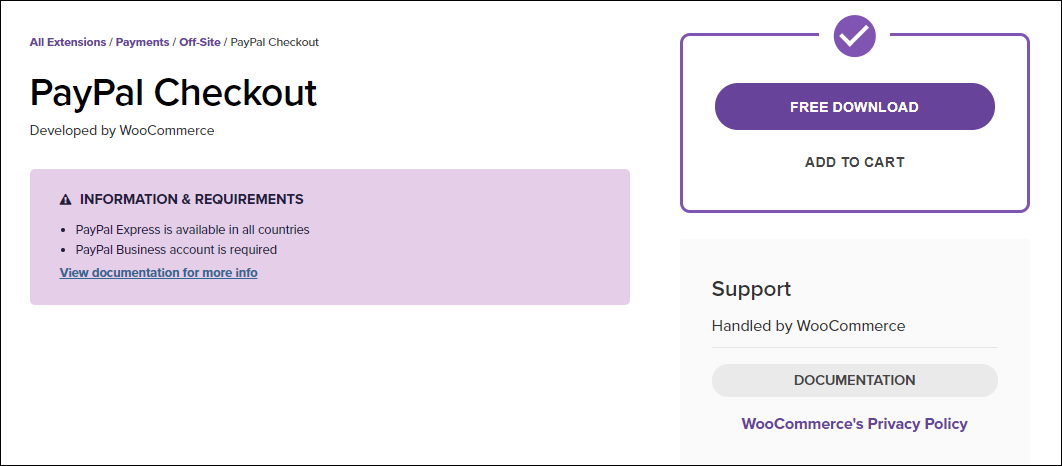Image resolution: width=1062 pixels, height=466 pixels.
Task: Click the Developed by WooCommerce text
Action: click(x=122, y=131)
